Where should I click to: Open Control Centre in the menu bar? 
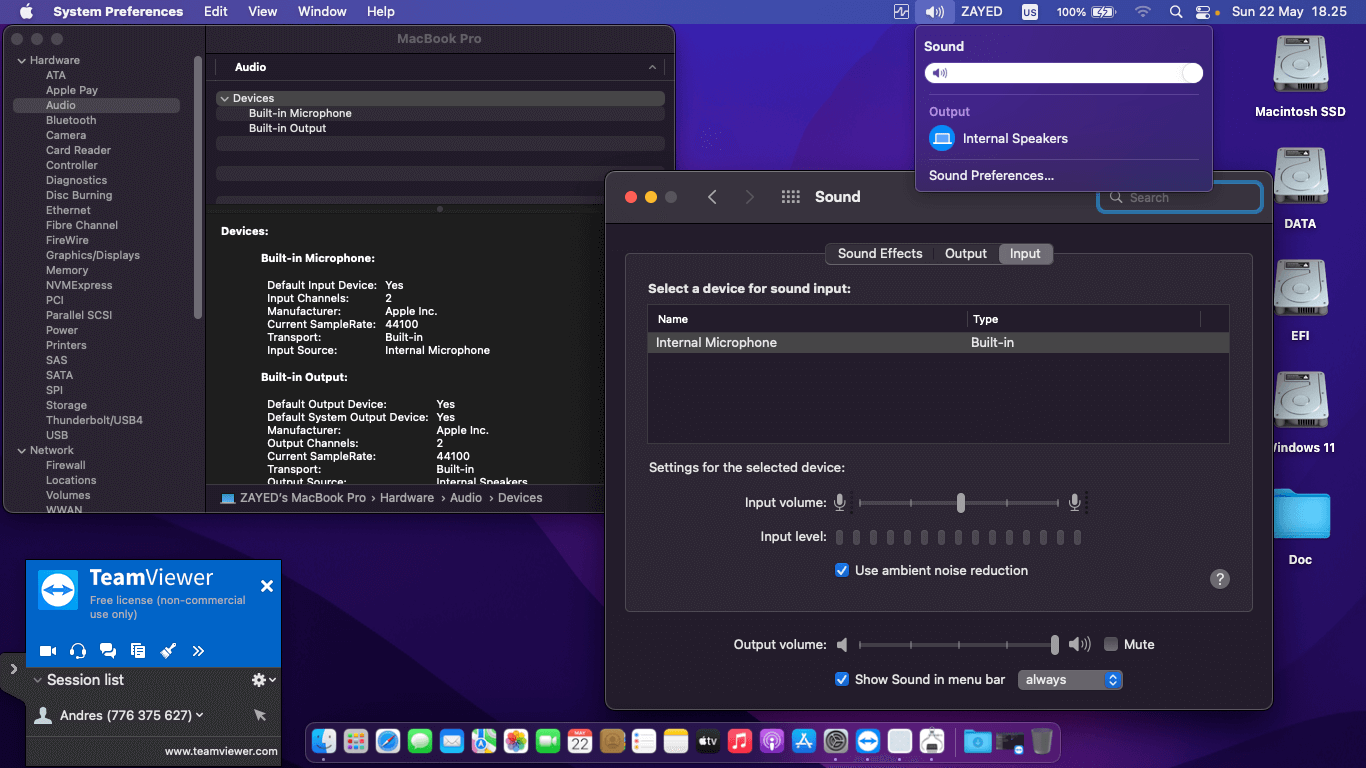(x=1202, y=12)
